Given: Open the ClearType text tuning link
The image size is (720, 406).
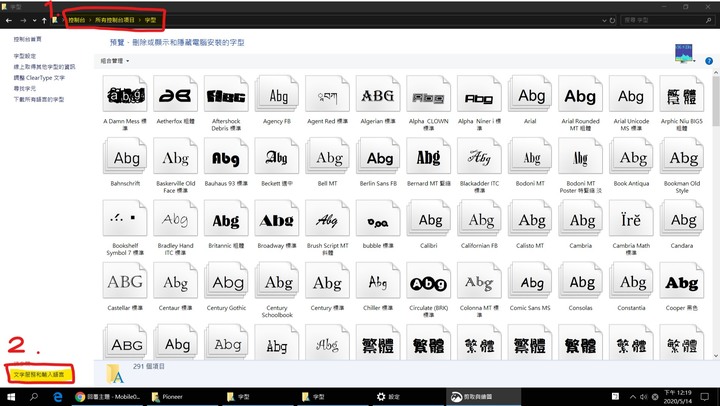Looking at the screenshot, I should pyautogui.click(x=39, y=78).
